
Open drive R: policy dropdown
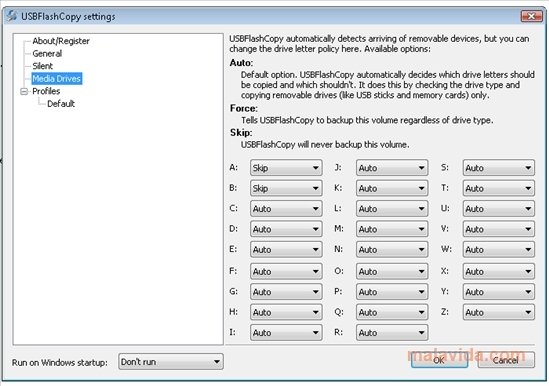click(392, 332)
